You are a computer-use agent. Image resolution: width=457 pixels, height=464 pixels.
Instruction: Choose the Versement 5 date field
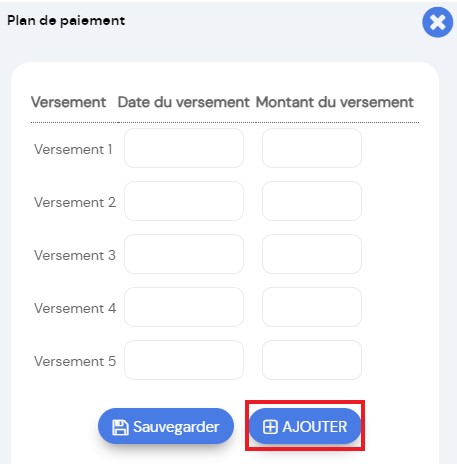click(184, 360)
